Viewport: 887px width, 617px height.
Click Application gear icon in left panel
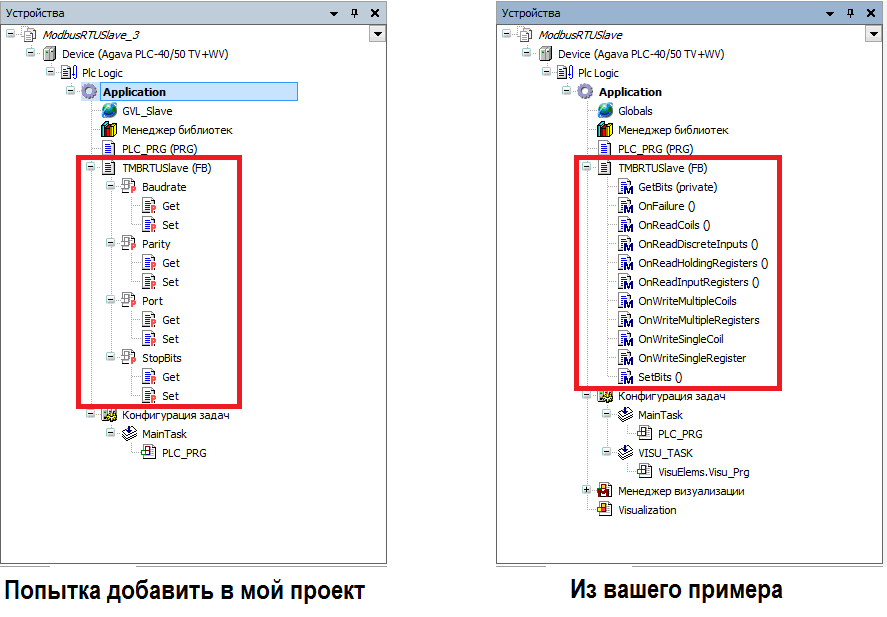coord(89,92)
